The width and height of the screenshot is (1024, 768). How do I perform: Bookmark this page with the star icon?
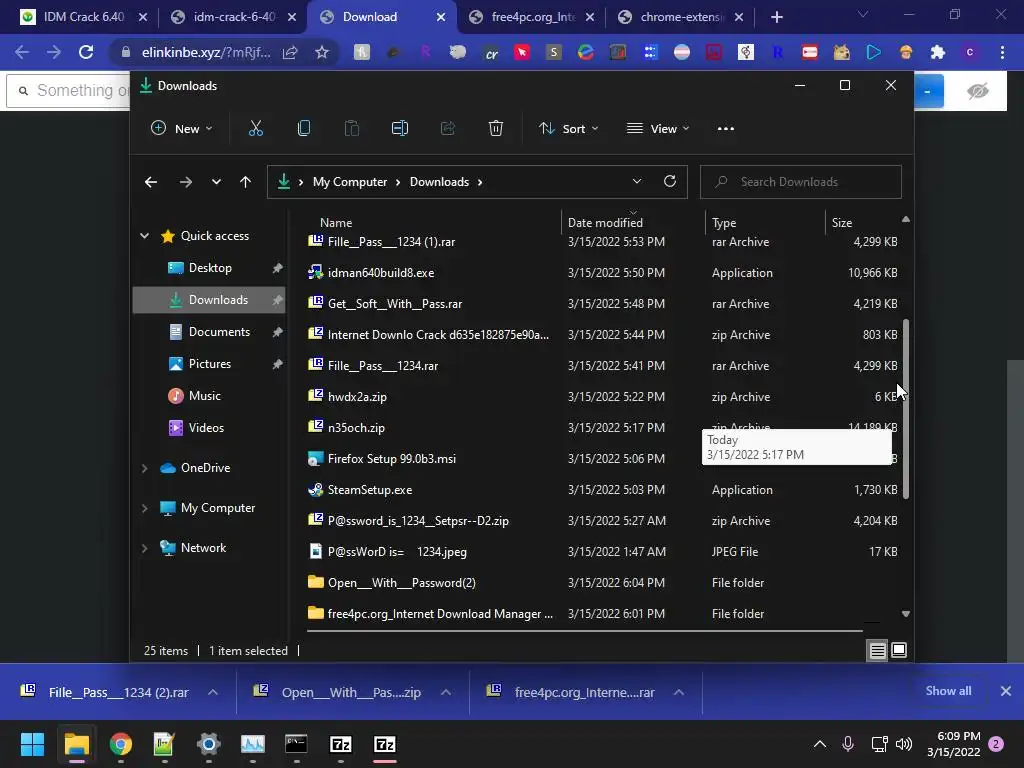click(x=321, y=52)
